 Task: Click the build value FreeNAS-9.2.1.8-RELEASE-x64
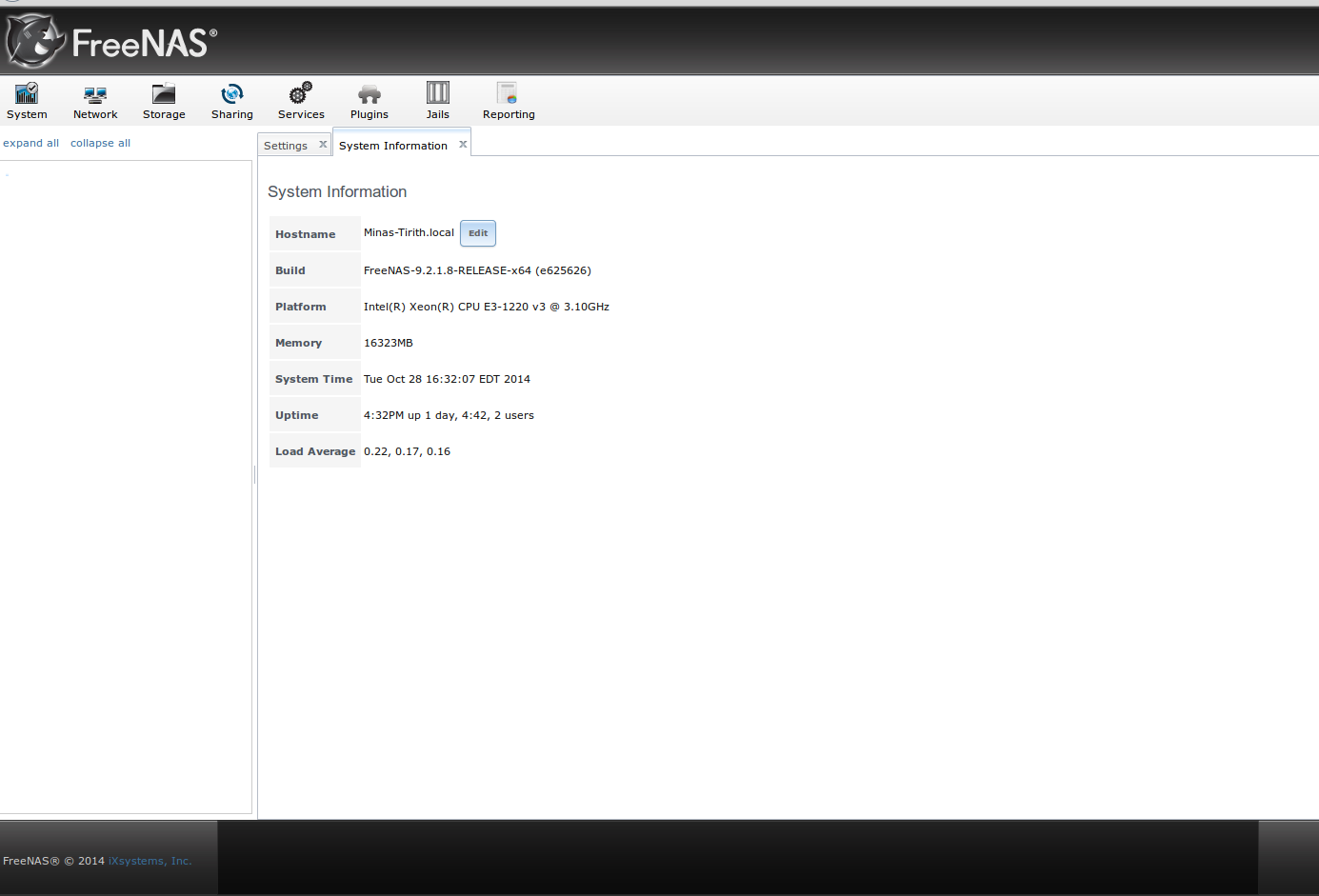tap(477, 270)
